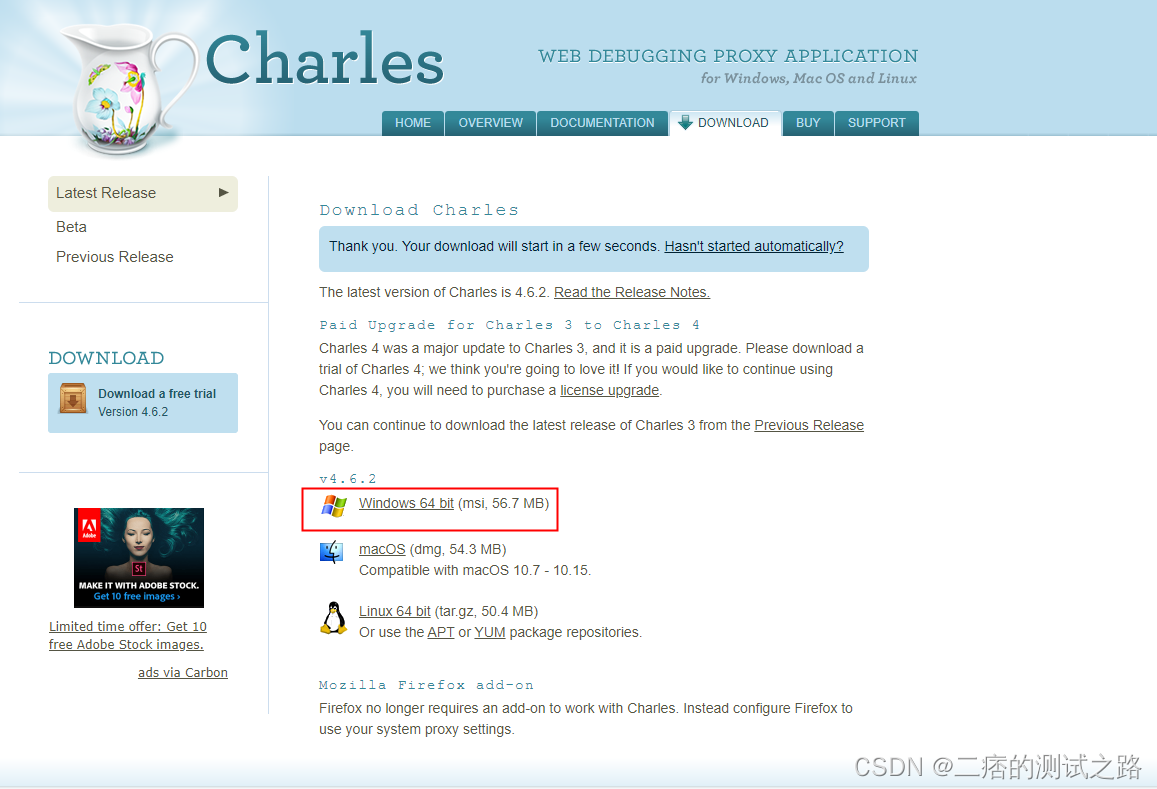Open the DOCUMENTATION section from the navigation bar
1157x789 pixels.
click(x=602, y=122)
